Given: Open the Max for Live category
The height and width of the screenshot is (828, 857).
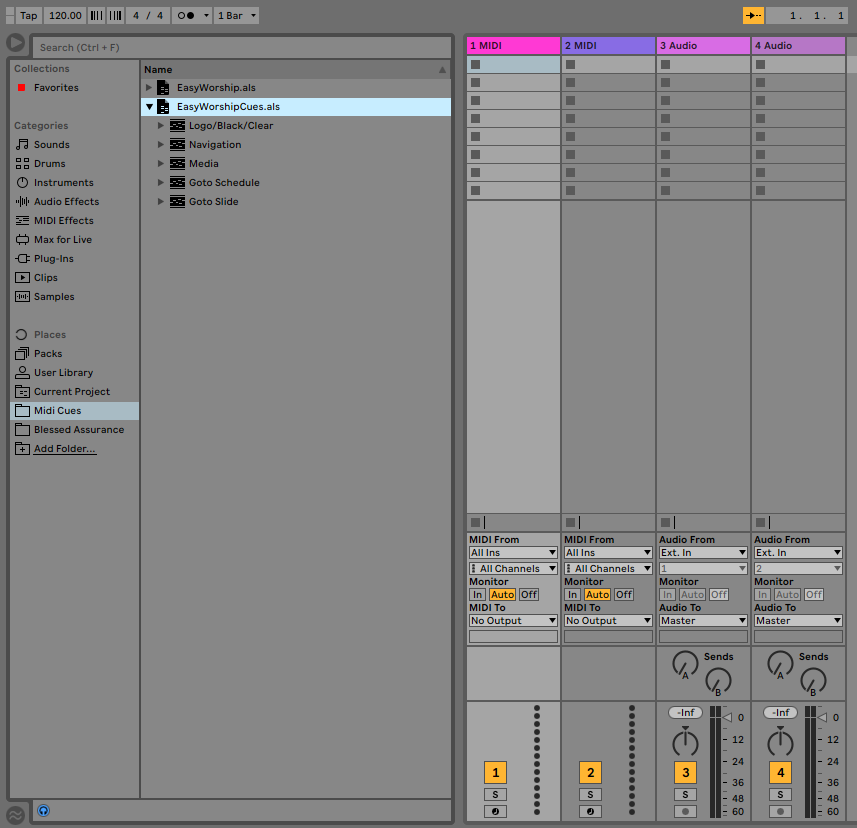Looking at the screenshot, I should [62, 239].
